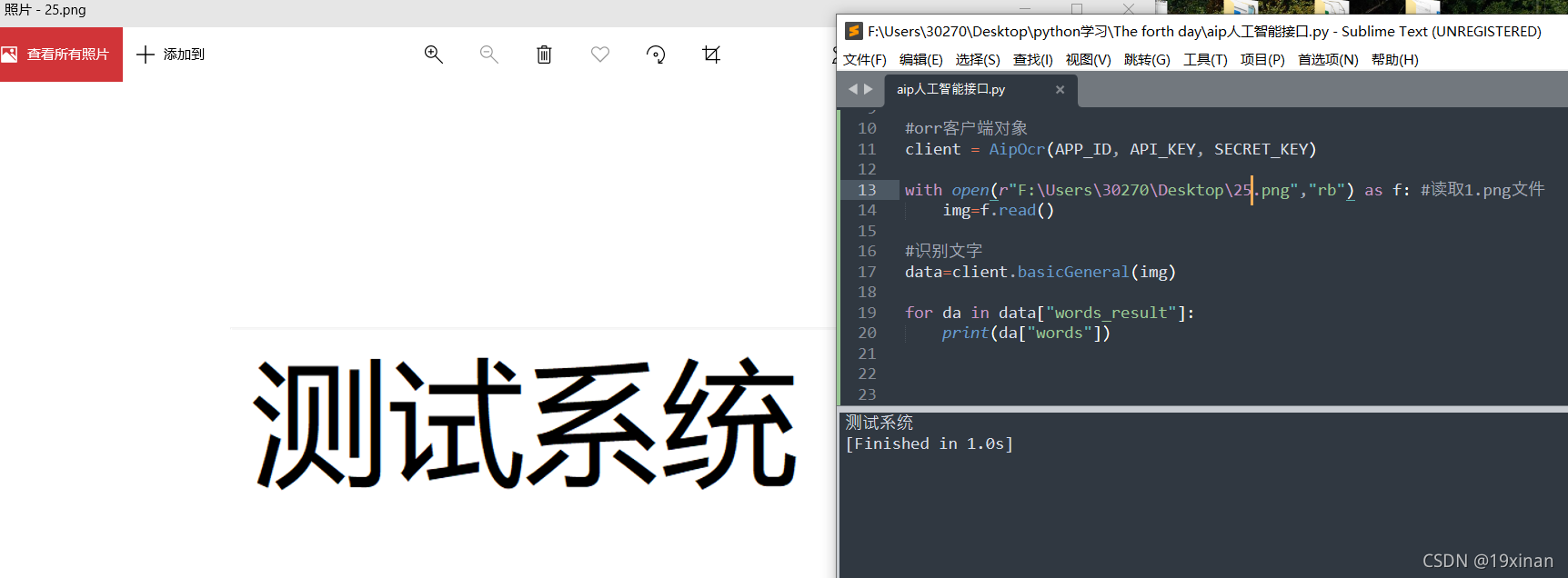
Task: Open the 编辑(E) menu
Action: (920, 60)
